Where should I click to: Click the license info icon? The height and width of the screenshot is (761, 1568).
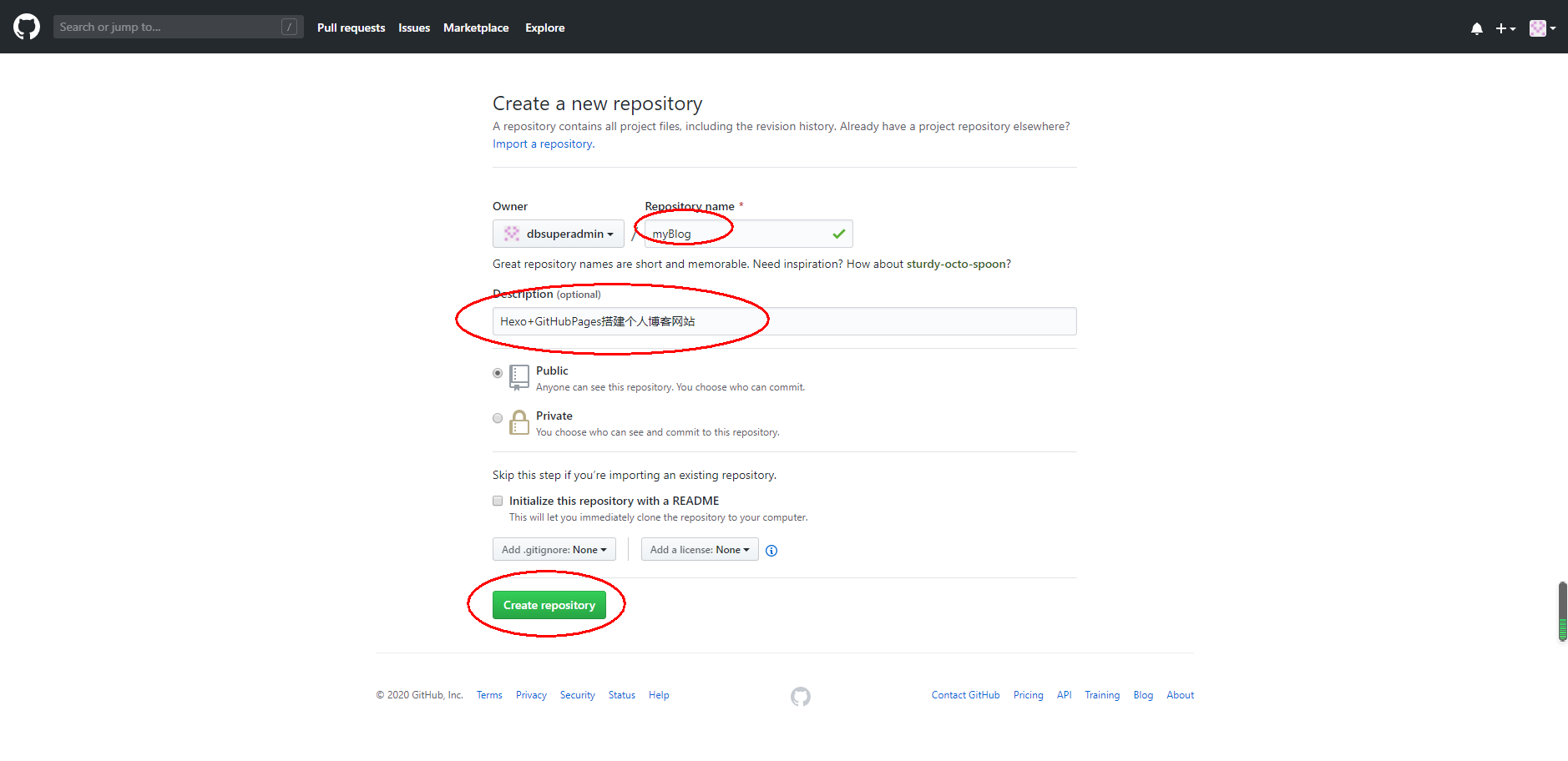click(771, 551)
